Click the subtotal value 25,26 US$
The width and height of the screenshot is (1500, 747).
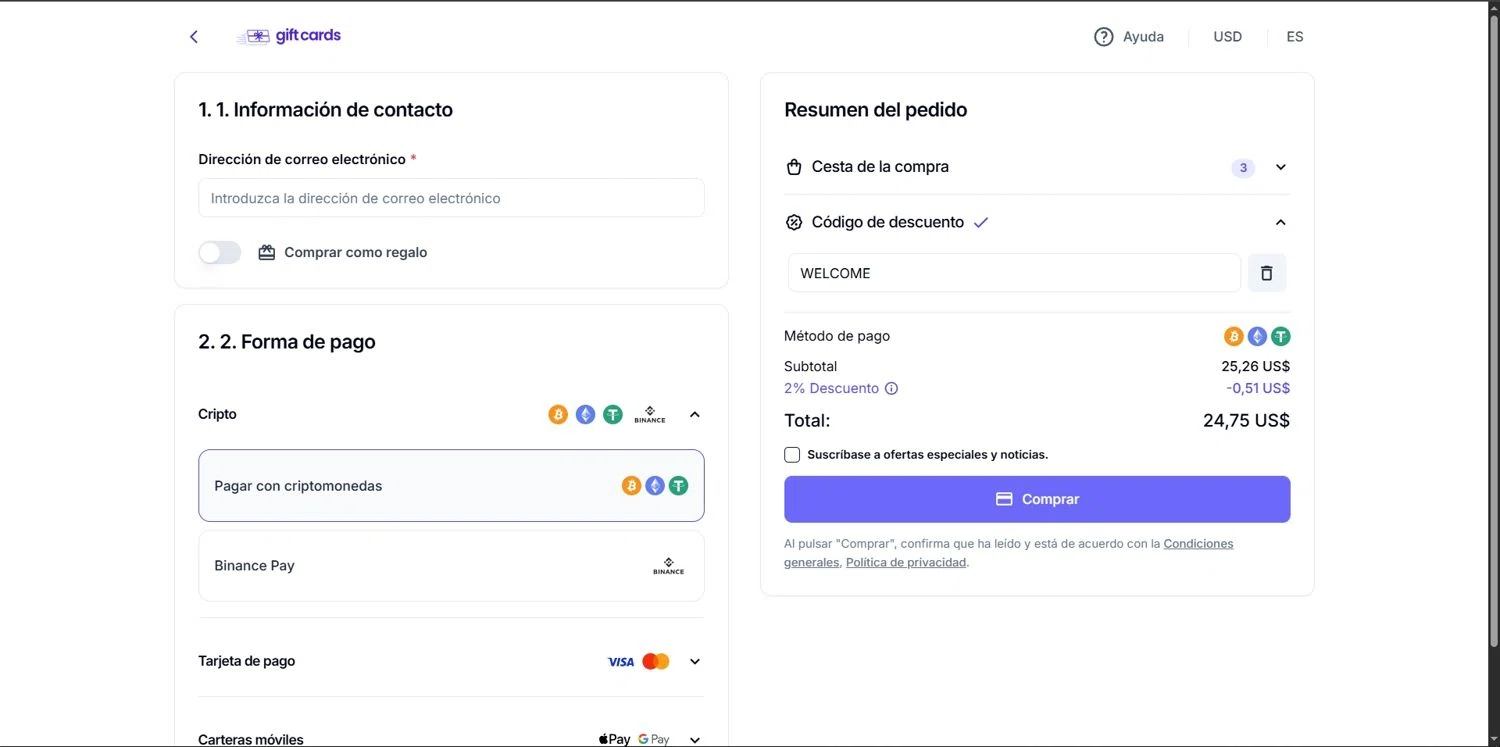[1256, 366]
